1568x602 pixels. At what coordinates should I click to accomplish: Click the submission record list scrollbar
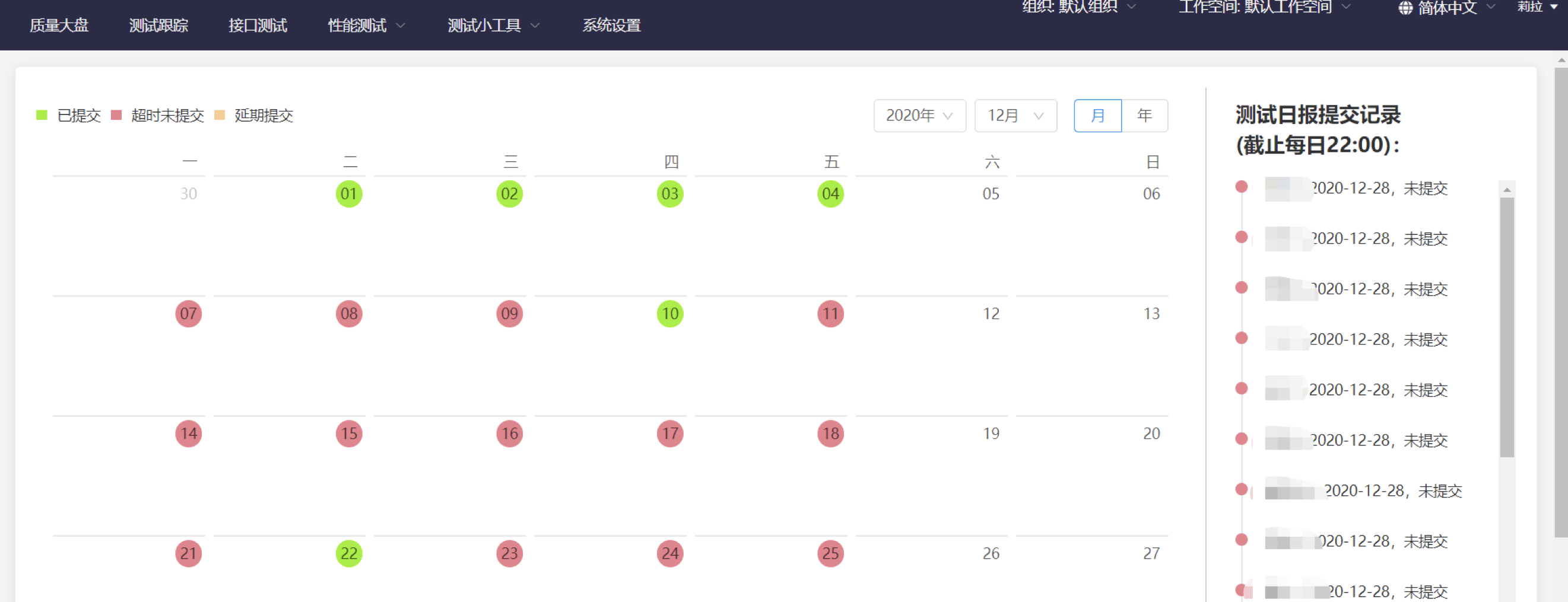point(1506,329)
